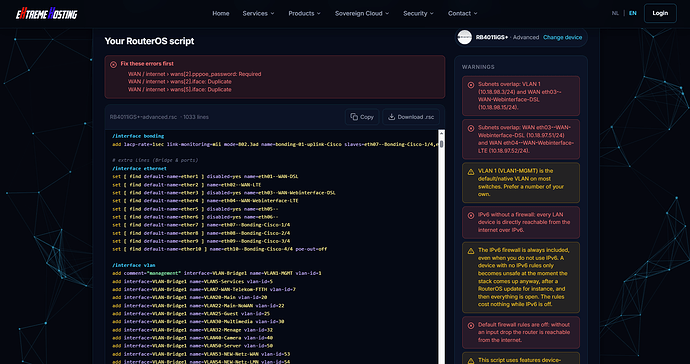Click code line for VLAN25-Guest
The width and height of the screenshot is (690, 364).
[192, 314]
